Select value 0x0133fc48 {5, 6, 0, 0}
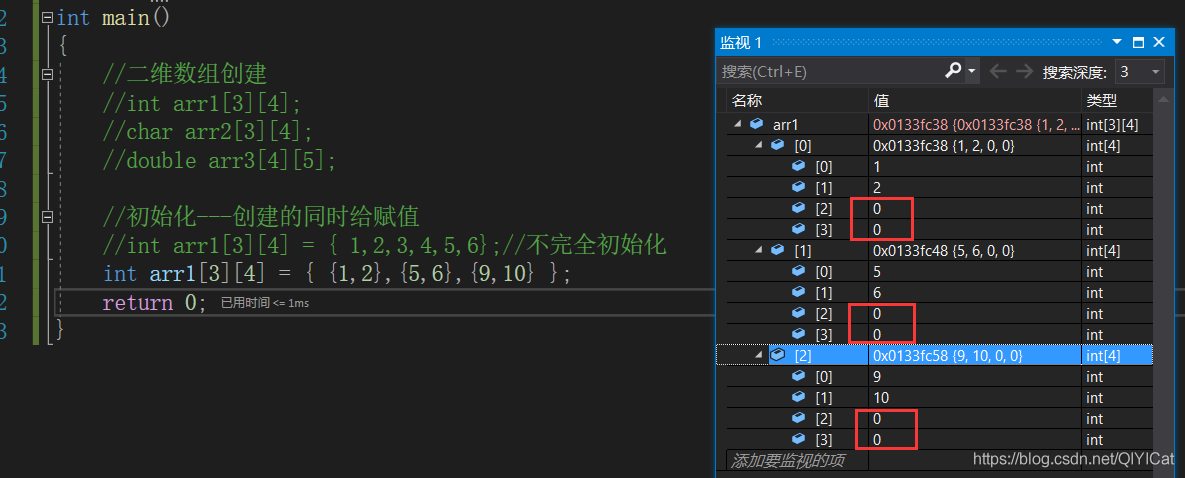The width and height of the screenshot is (1185, 478). point(975,250)
